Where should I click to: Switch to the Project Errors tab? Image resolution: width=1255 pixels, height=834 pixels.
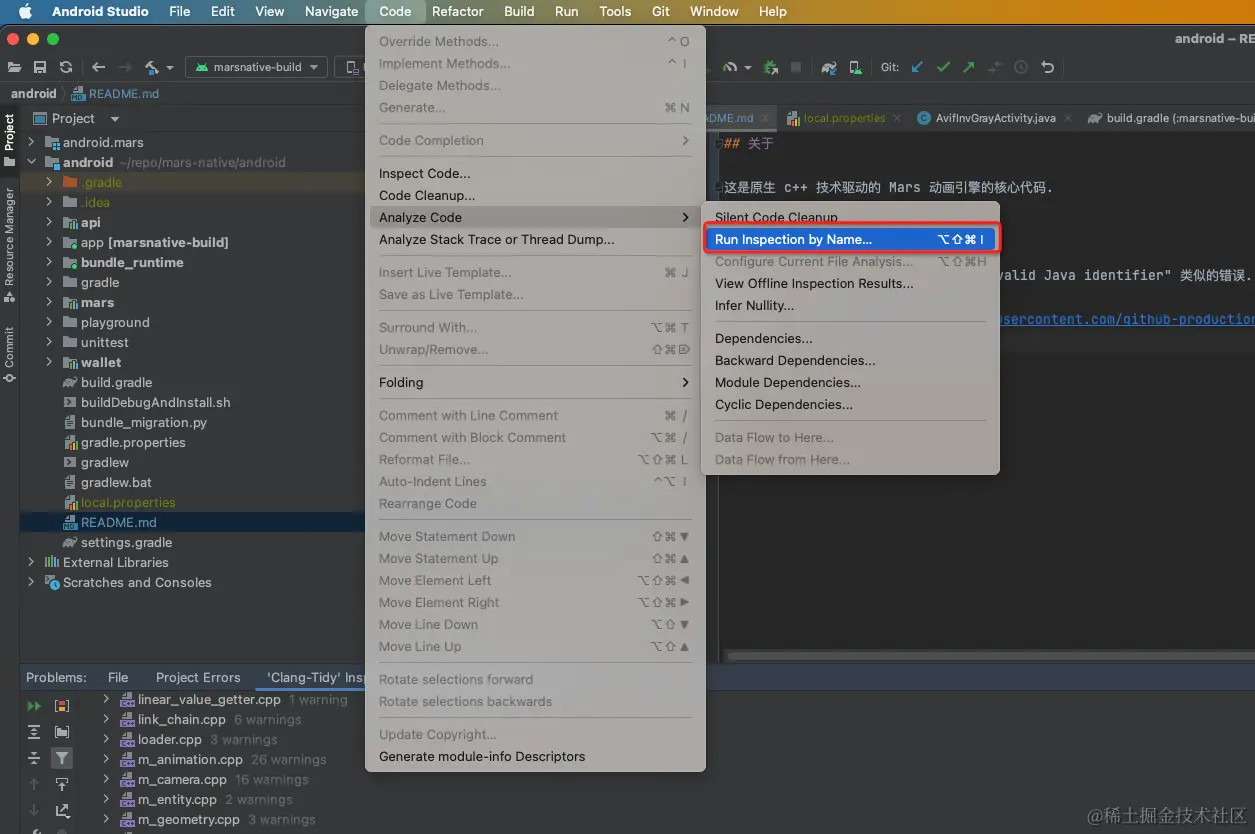coord(198,677)
